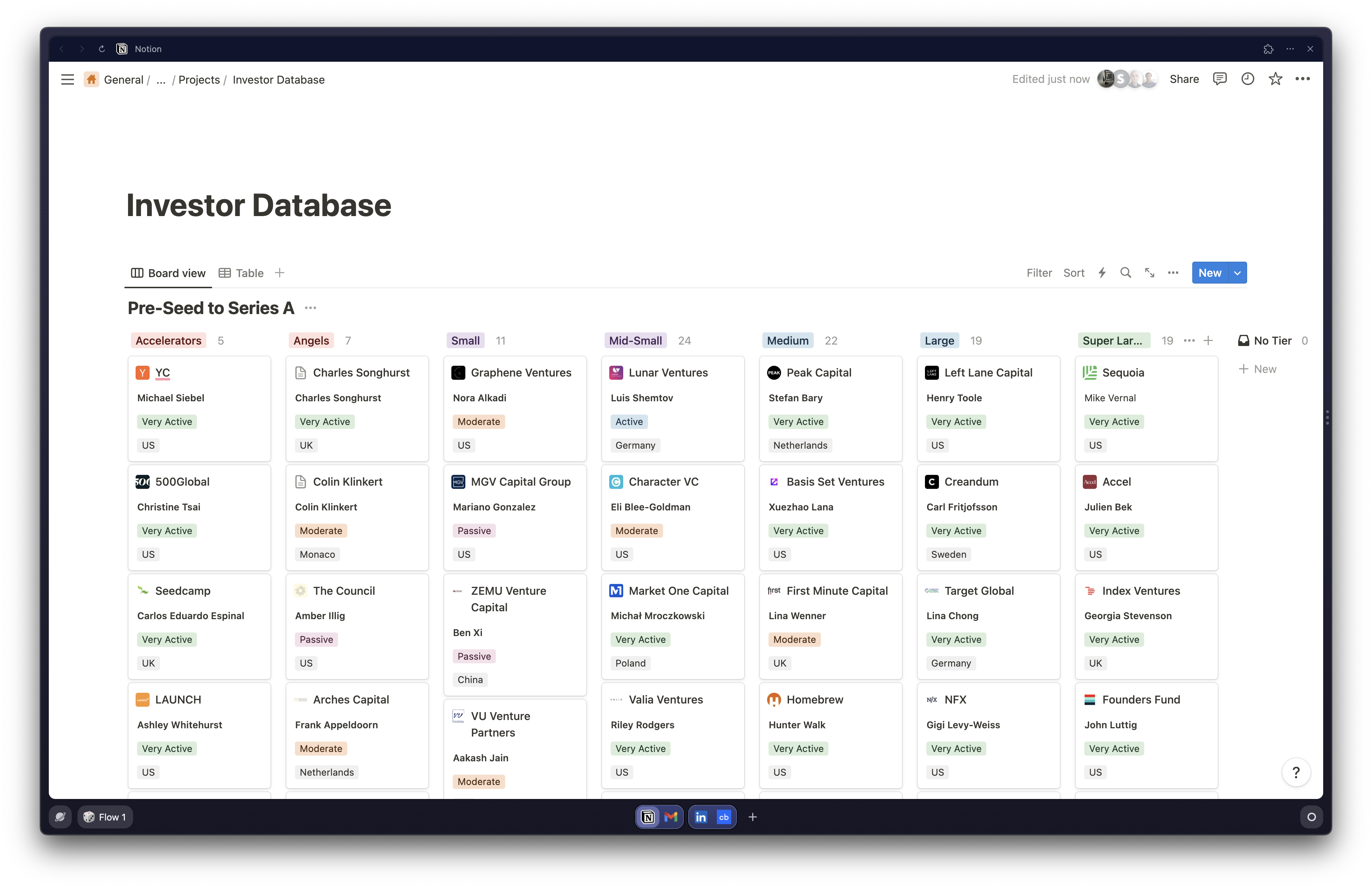Open the Homebrew card
This screenshot has width=1372, height=888.
830,735
